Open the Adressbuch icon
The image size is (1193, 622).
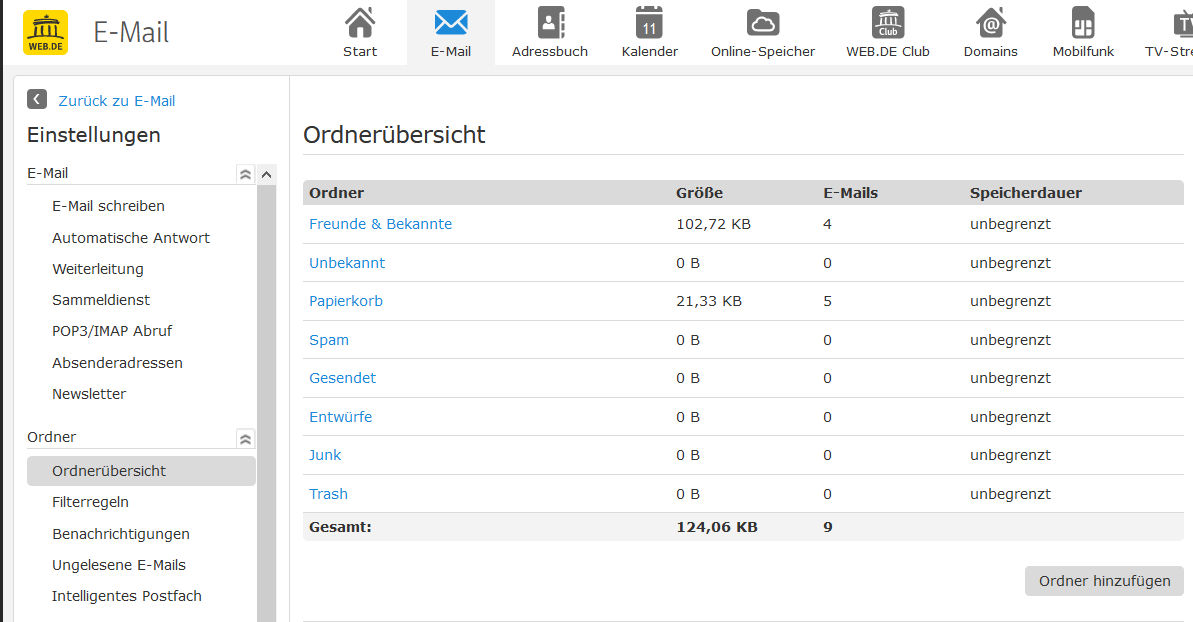point(551,22)
